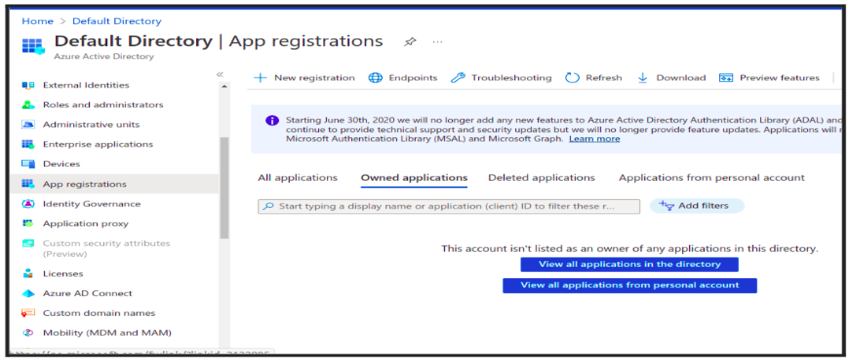
Task: Open the ellipsis more options menu
Action: [437, 42]
